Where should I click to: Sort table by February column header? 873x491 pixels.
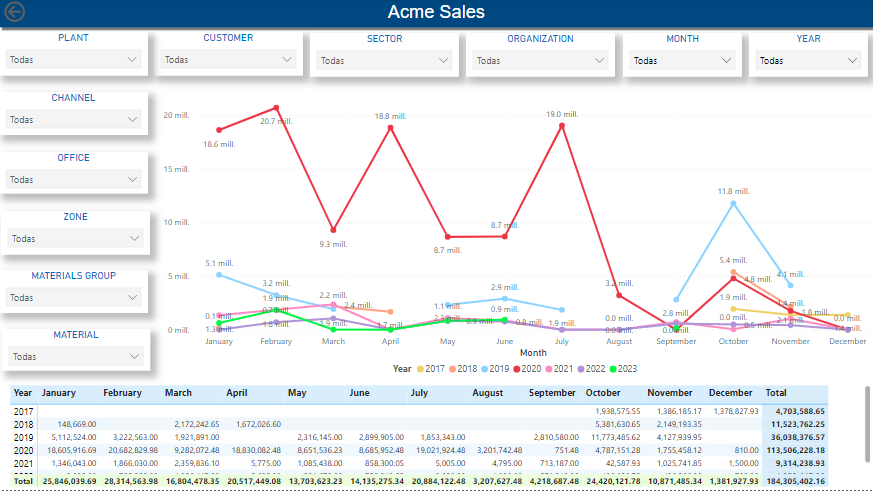pyautogui.click(x=122, y=393)
